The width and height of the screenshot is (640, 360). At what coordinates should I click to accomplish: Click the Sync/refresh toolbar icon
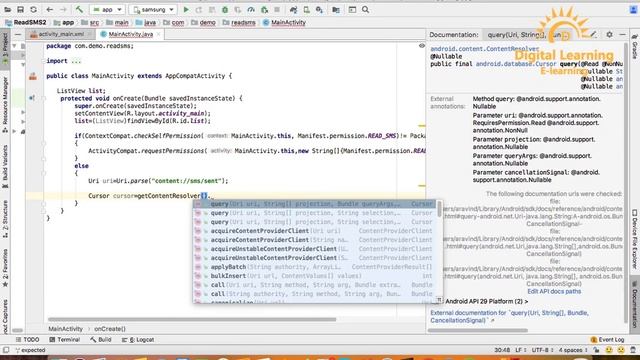(x=33, y=9)
